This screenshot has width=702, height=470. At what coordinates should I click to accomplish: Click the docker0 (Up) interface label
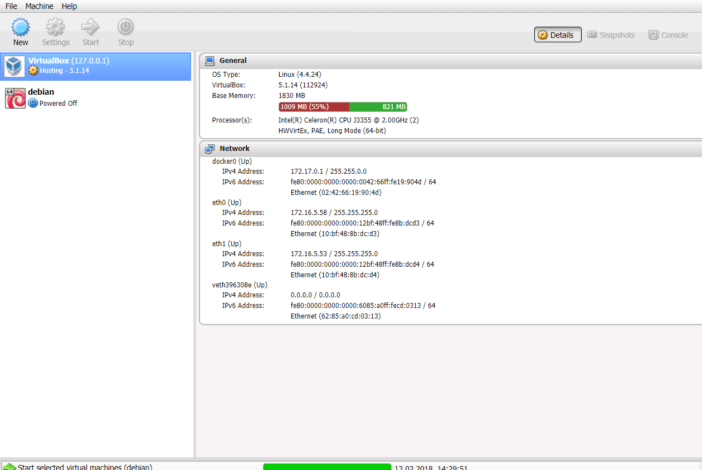(x=232, y=161)
